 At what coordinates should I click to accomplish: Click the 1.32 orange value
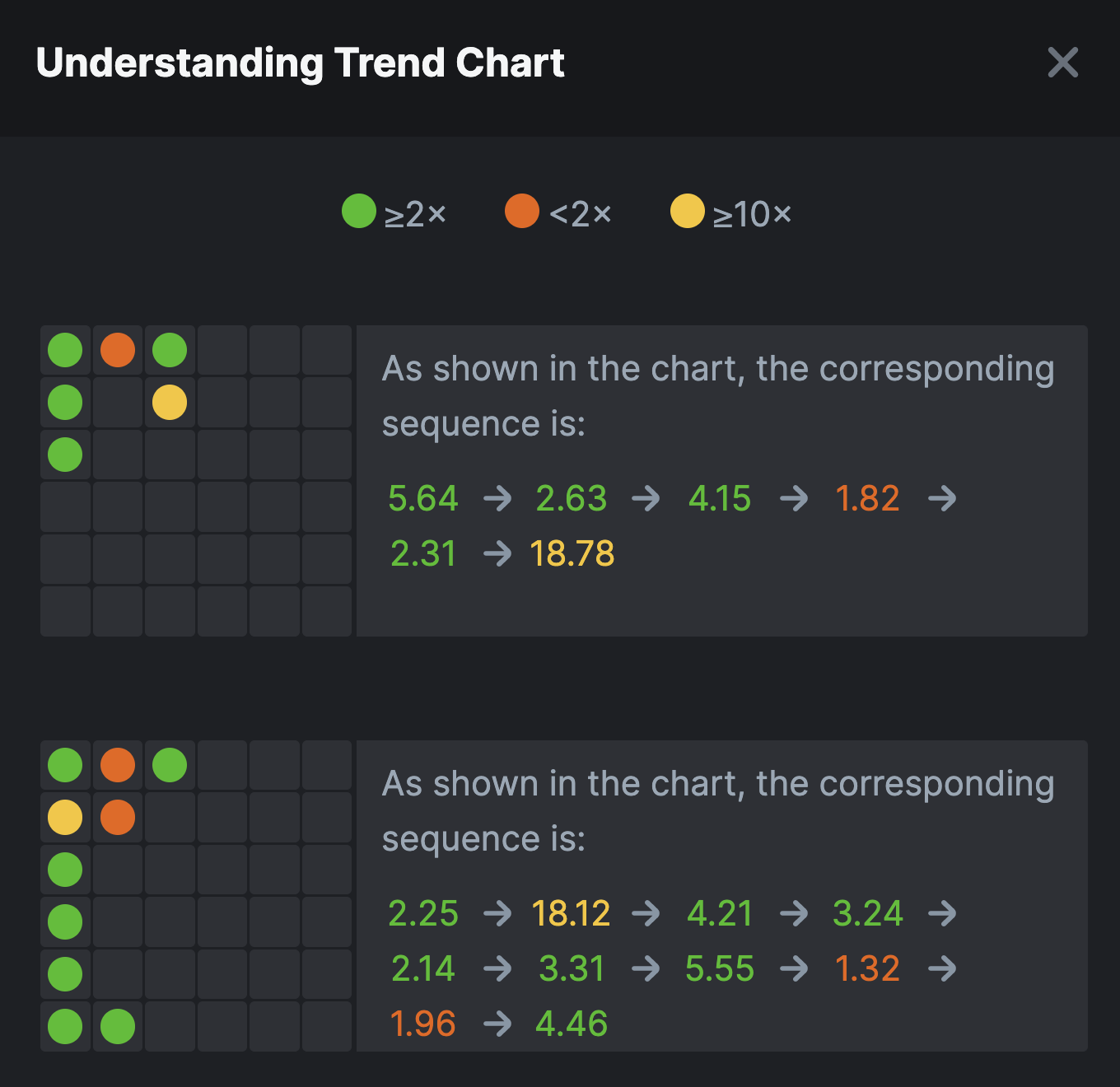pyautogui.click(x=867, y=969)
